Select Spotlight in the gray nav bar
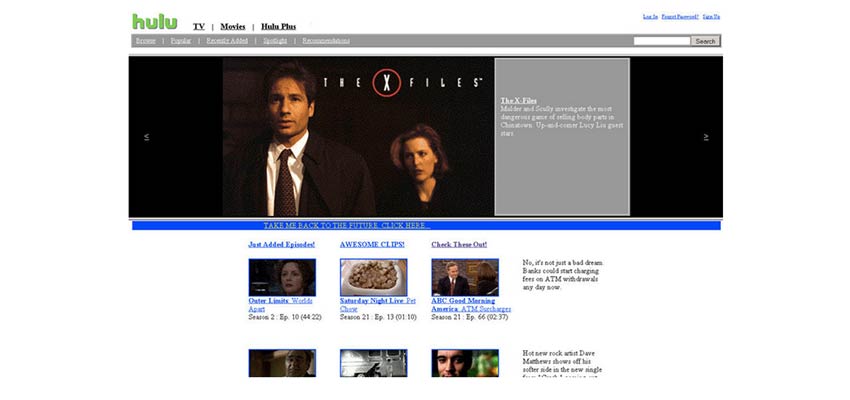The image size is (850, 400). tap(275, 41)
